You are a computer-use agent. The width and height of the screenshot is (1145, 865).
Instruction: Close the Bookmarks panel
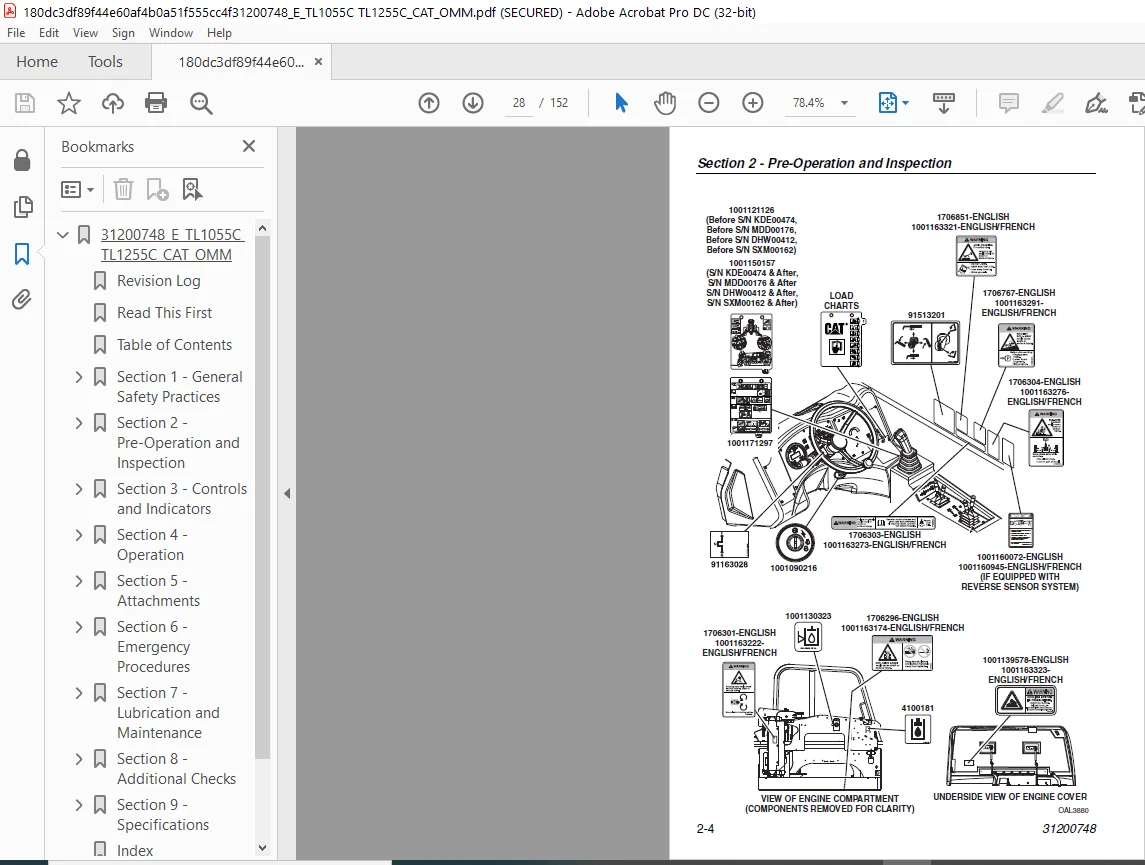249,146
